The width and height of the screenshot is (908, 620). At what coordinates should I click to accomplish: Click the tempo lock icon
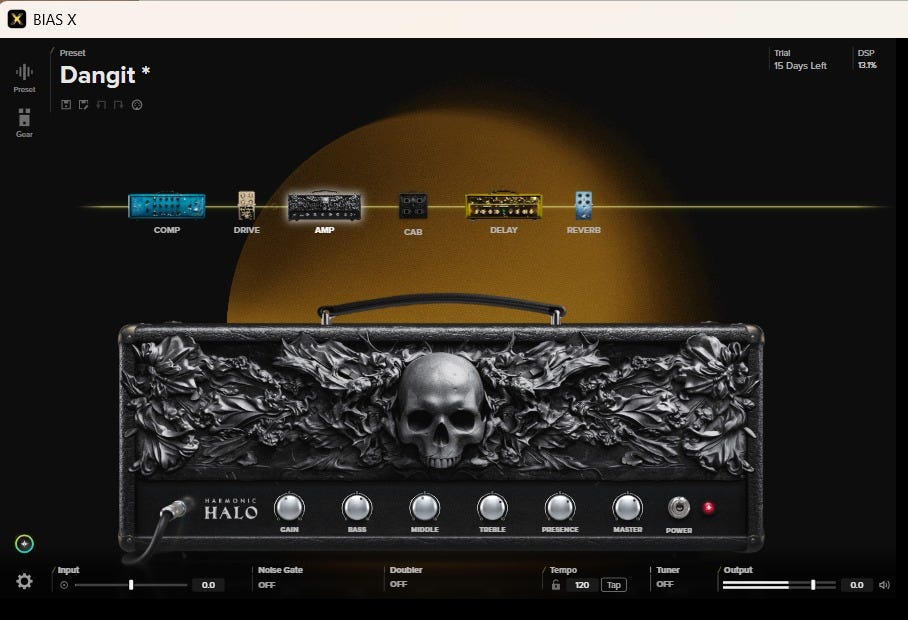click(x=556, y=585)
